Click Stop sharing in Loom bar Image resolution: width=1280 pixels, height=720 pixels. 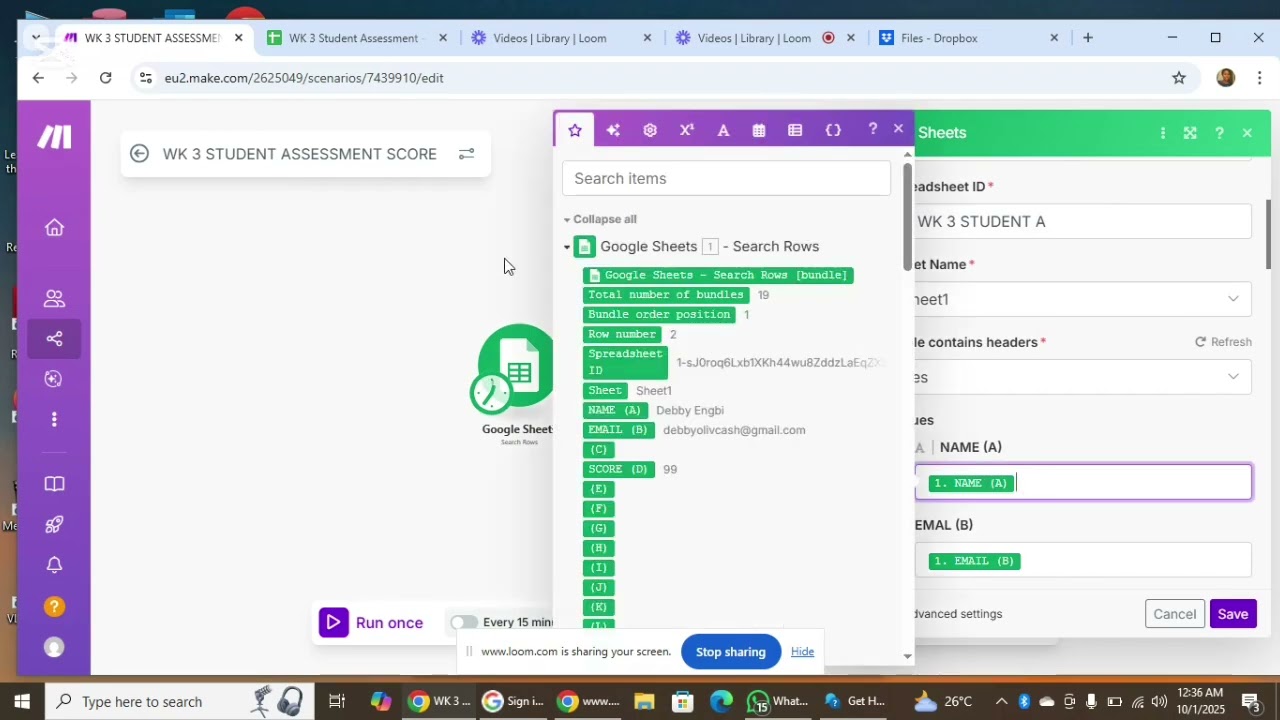click(x=731, y=652)
